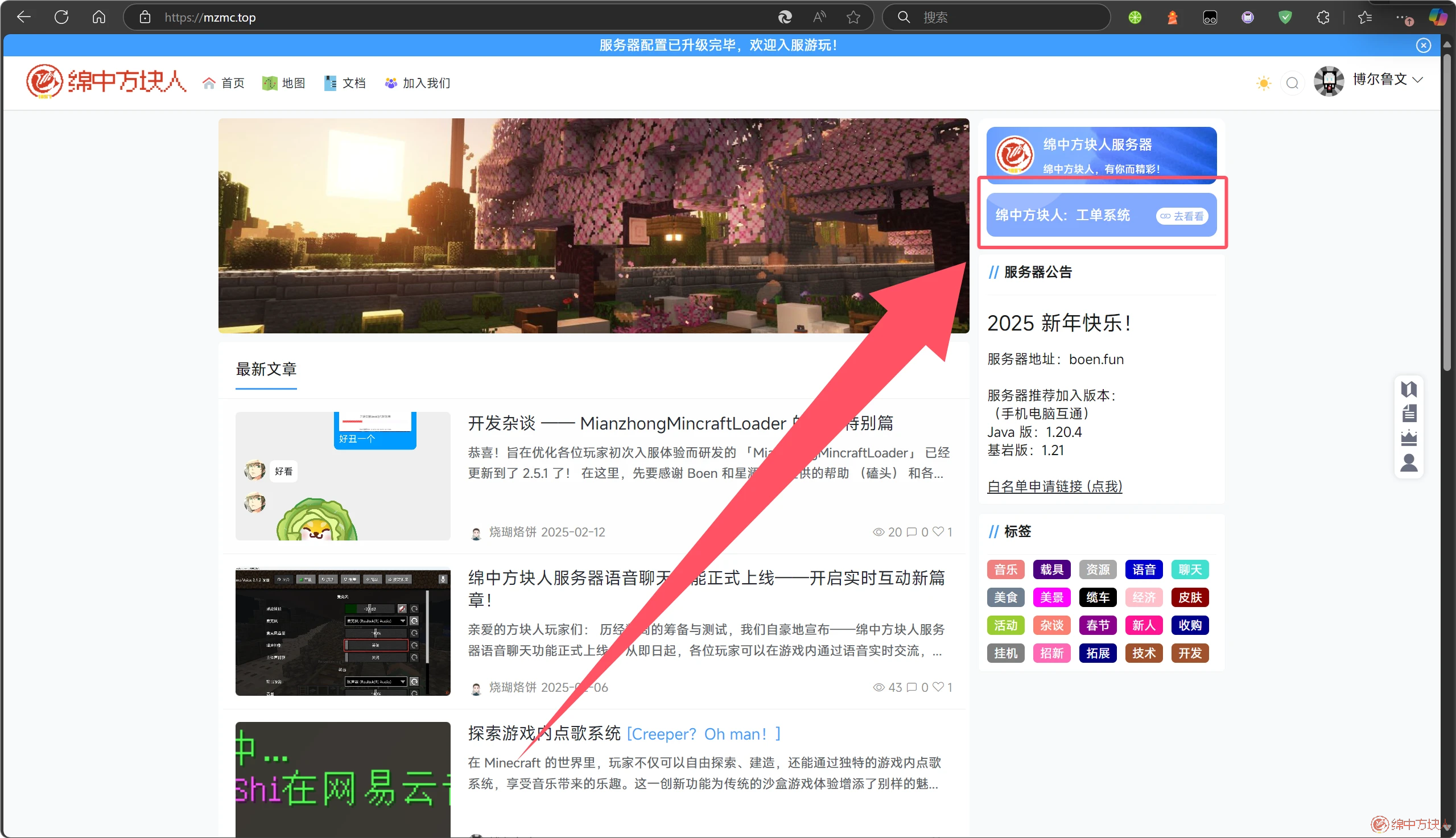
Task: Click the browser back arrow
Action: [23, 17]
